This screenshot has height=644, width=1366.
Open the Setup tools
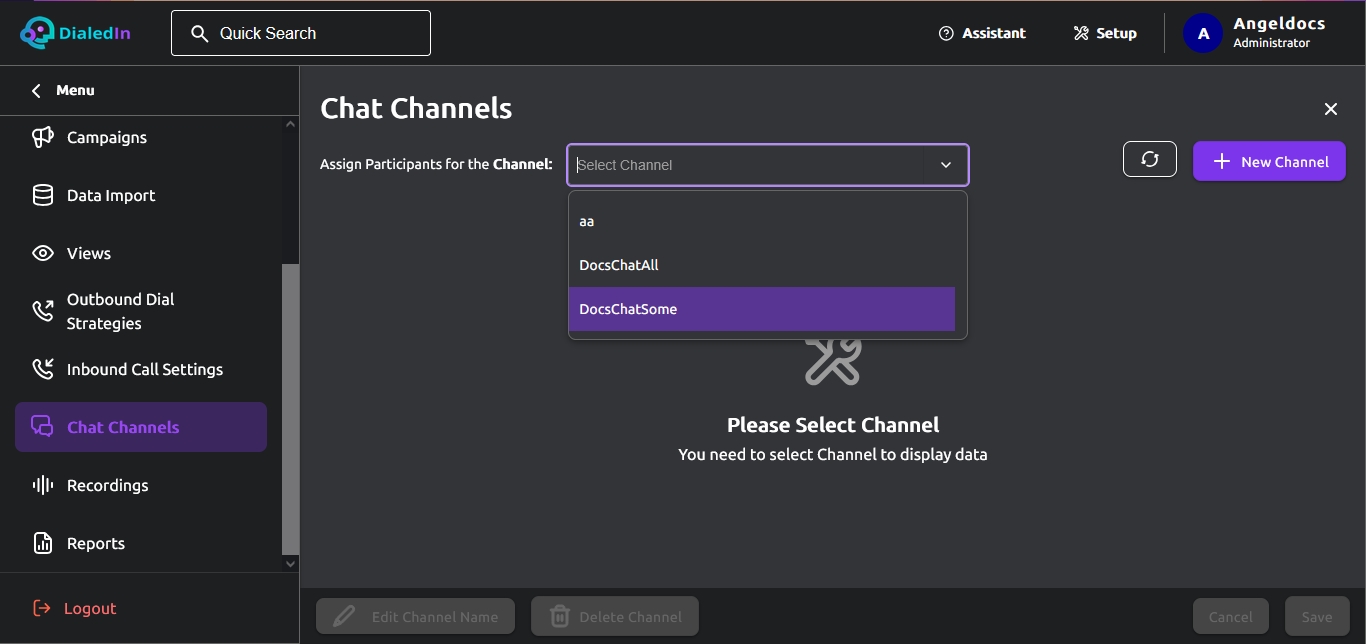point(1105,33)
